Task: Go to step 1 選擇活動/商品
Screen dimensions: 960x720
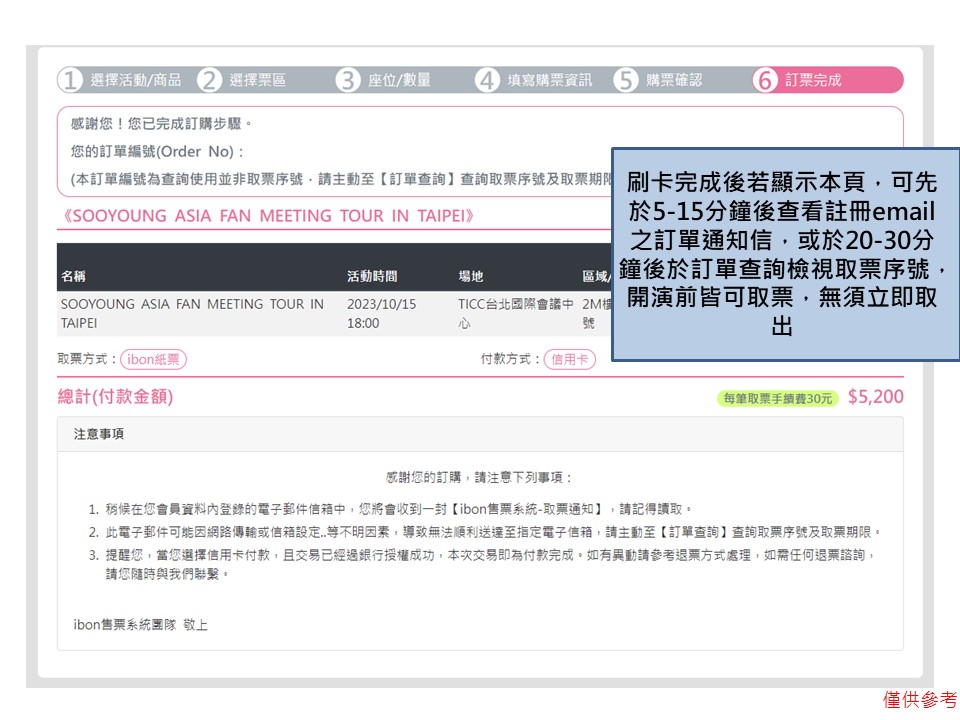Action: tap(120, 80)
